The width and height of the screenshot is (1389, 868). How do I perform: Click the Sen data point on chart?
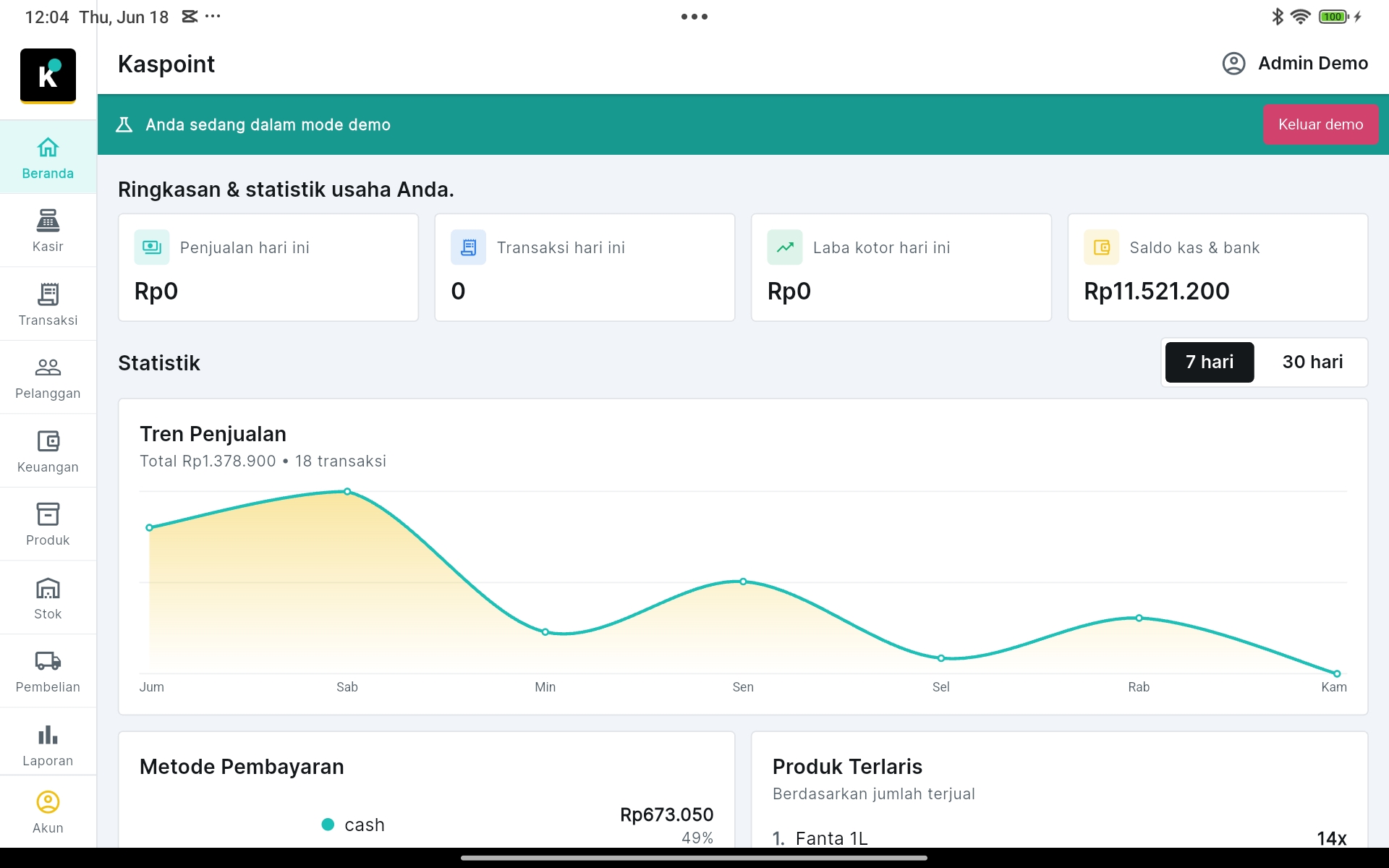[743, 582]
